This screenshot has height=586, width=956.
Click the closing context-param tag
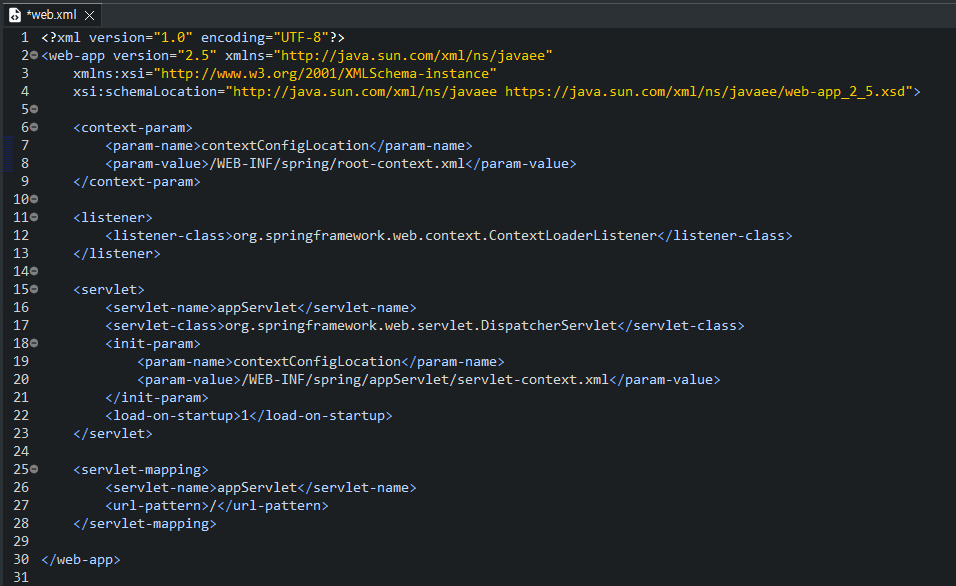click(x=137, y=182)
